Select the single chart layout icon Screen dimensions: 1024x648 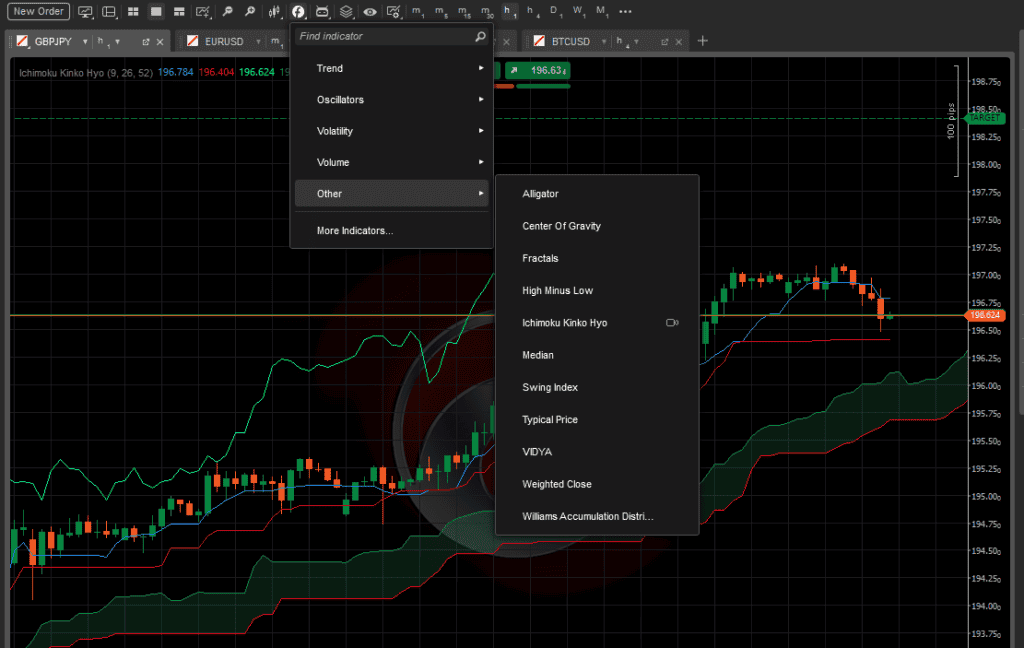[x=156, y=12]
